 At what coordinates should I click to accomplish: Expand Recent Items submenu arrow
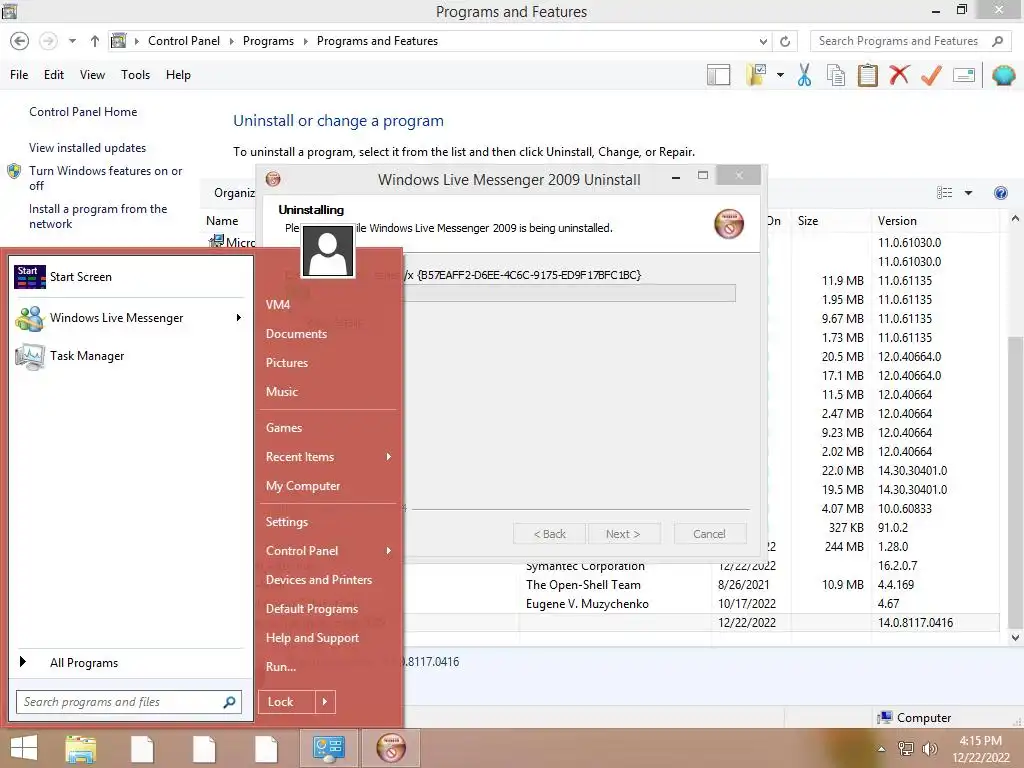(389, 457)
